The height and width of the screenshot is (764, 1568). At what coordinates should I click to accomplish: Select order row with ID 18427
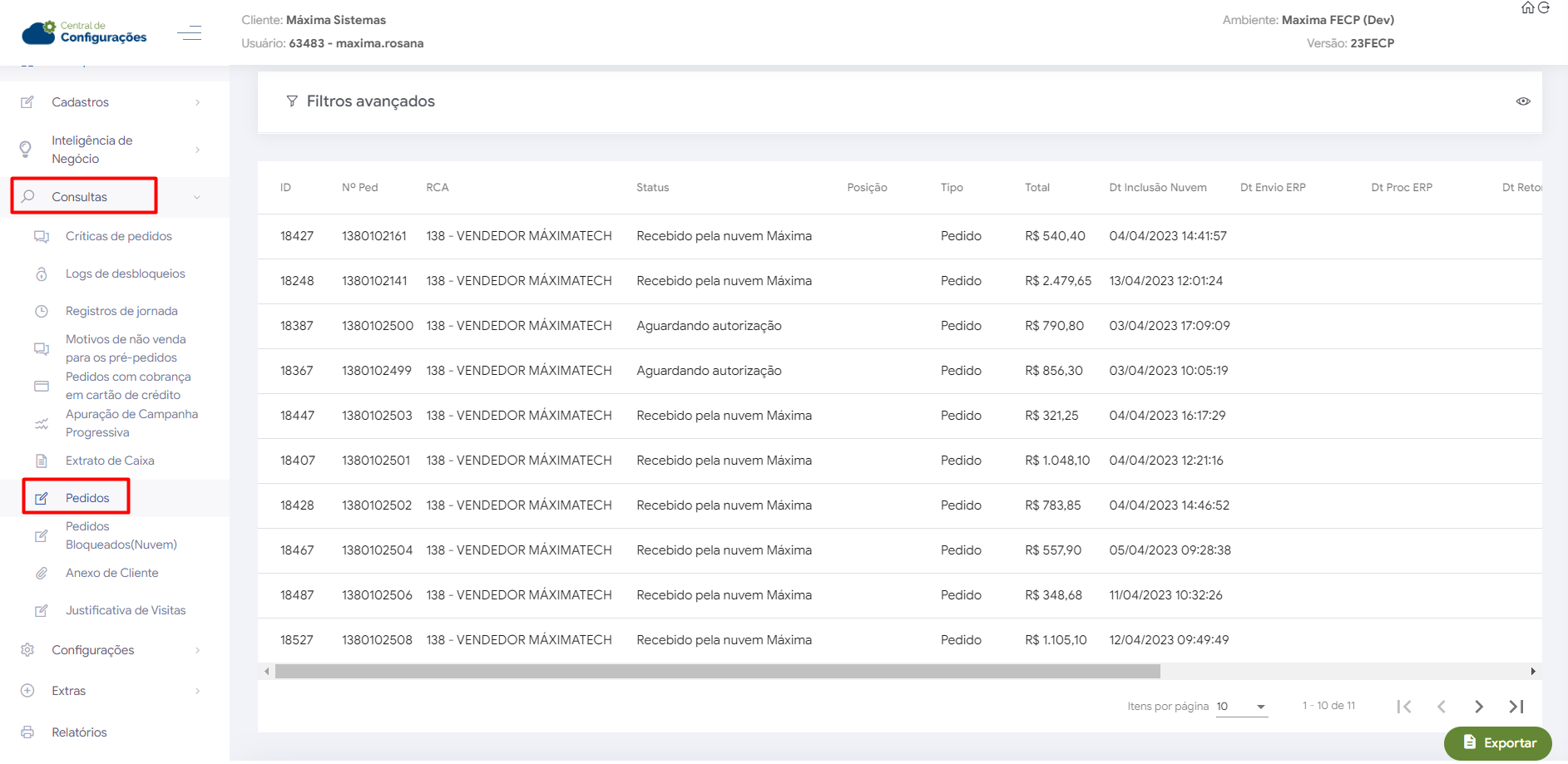coord(297,236)
